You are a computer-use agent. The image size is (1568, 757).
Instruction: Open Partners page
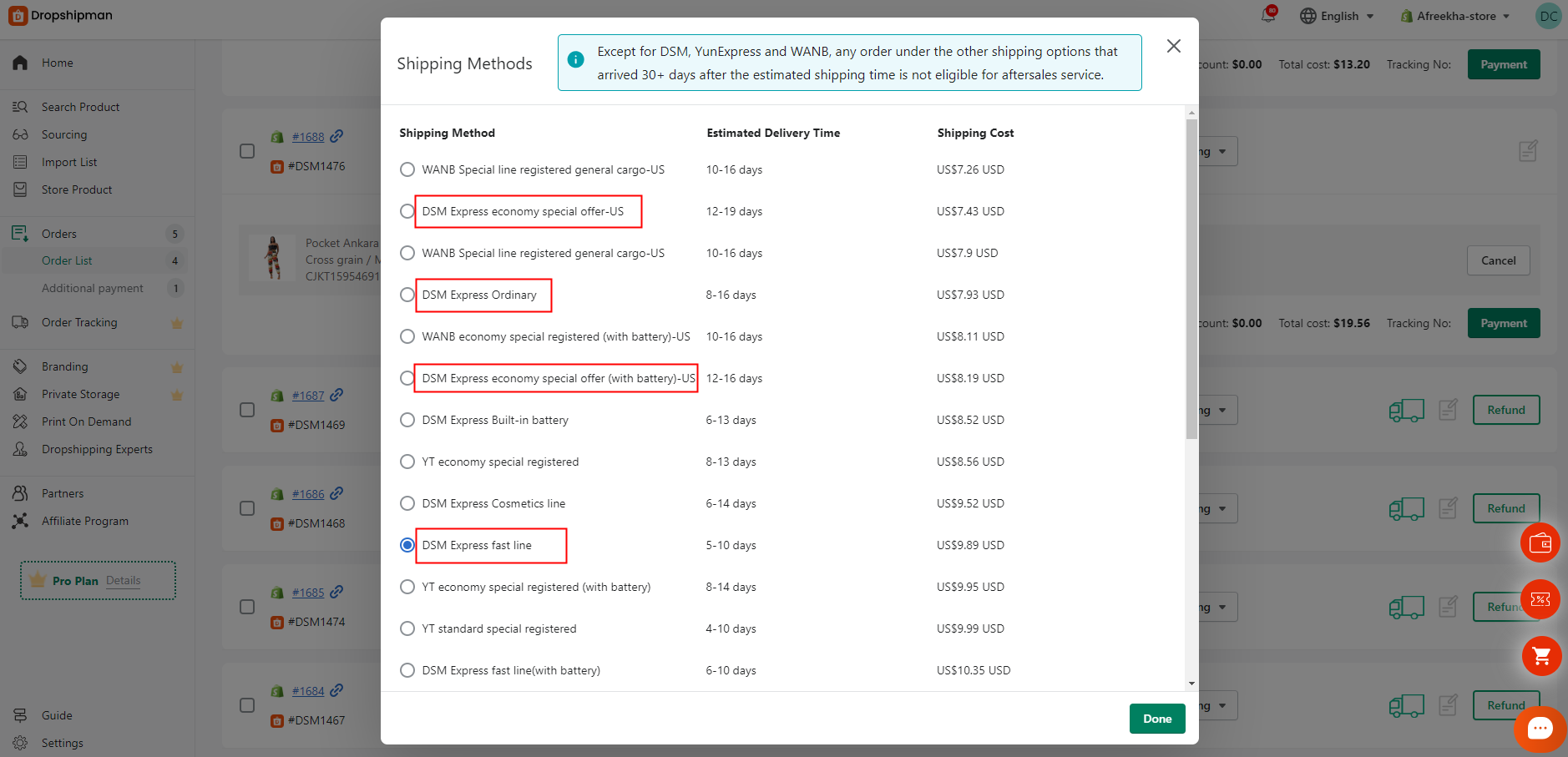[x=63, y=493]
